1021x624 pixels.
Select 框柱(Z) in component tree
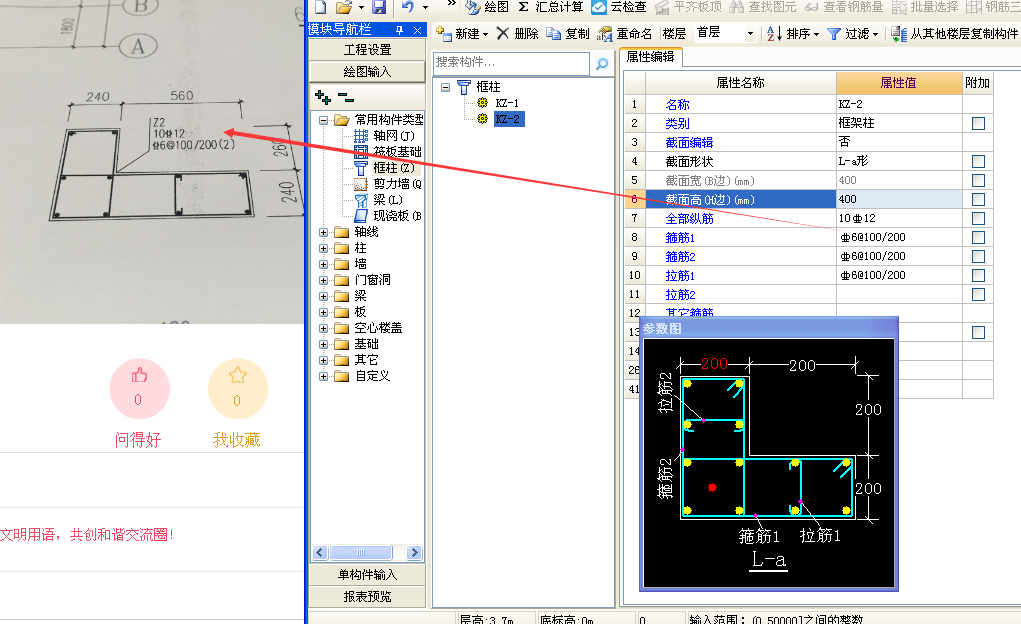click(385, 167)
